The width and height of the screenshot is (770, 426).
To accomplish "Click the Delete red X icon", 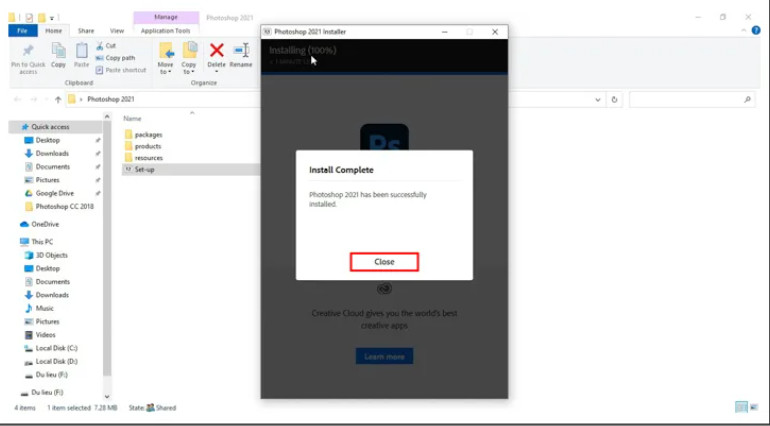I will point(216,51).
